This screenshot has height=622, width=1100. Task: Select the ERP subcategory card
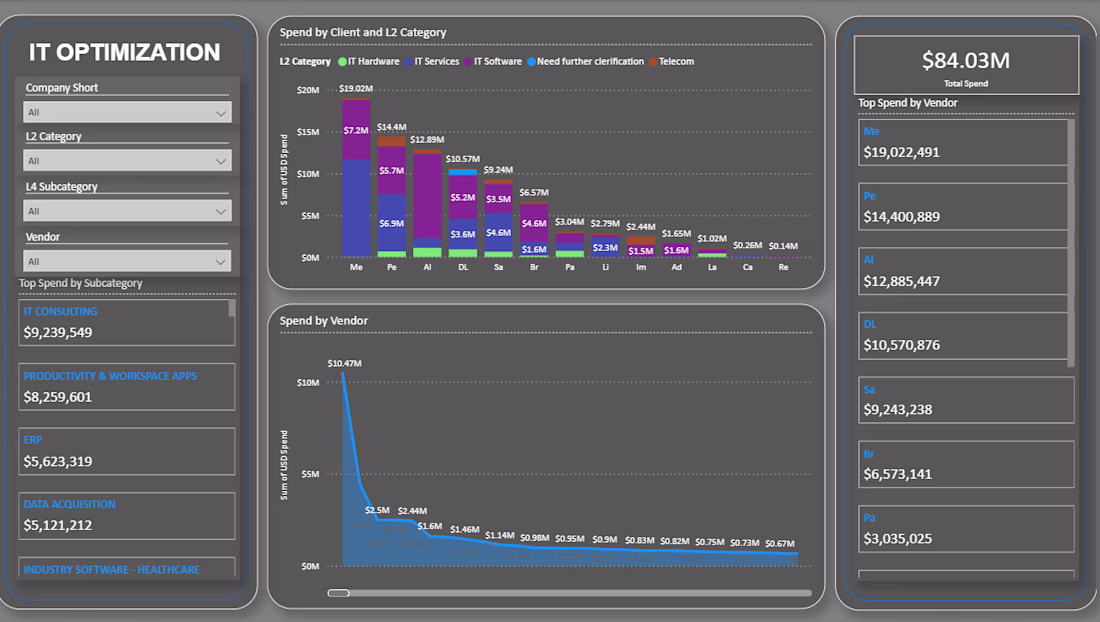pyautogui.click(x=127, y=451)
